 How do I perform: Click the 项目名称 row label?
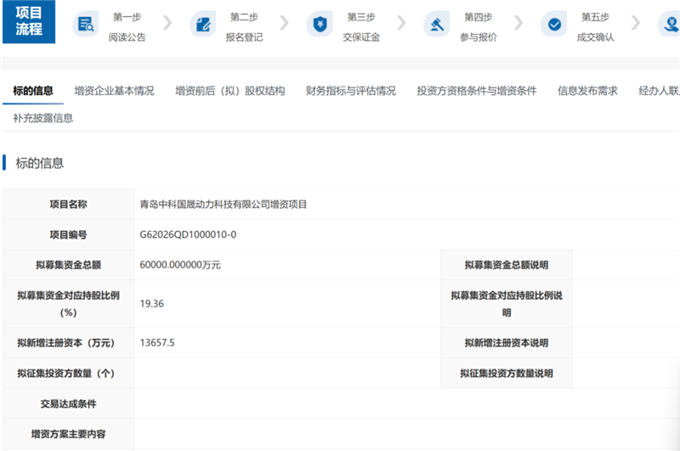[69, 204]
